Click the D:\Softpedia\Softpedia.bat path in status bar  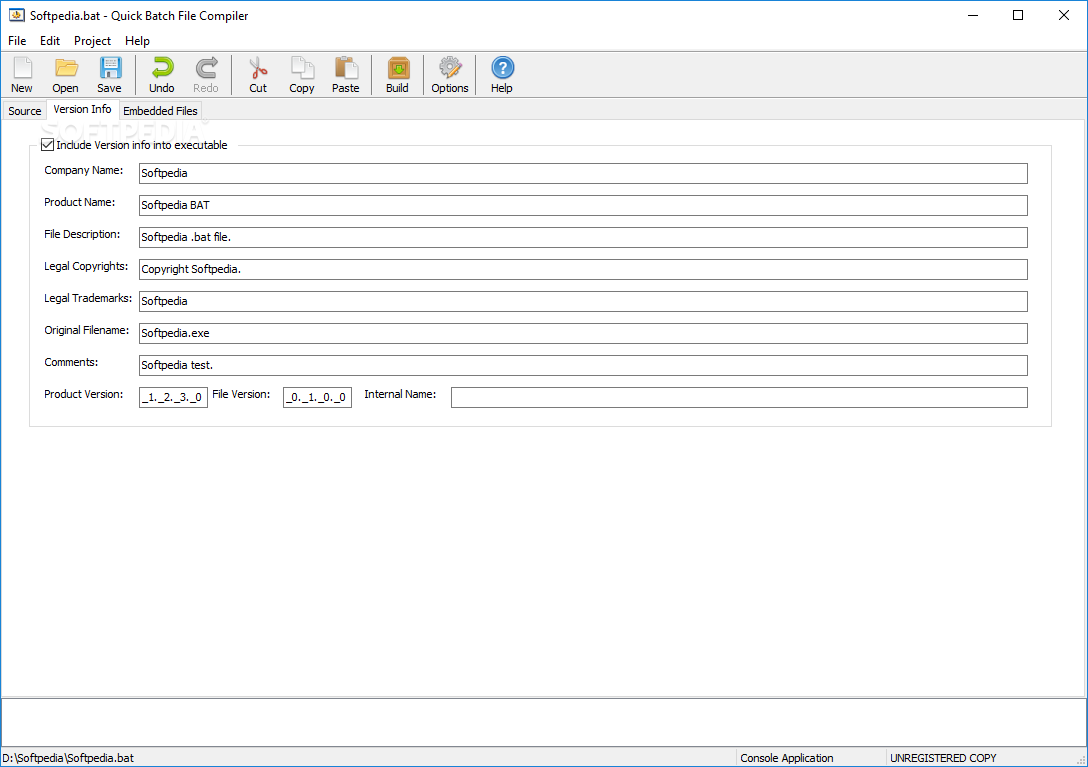[x=68, y=758]
